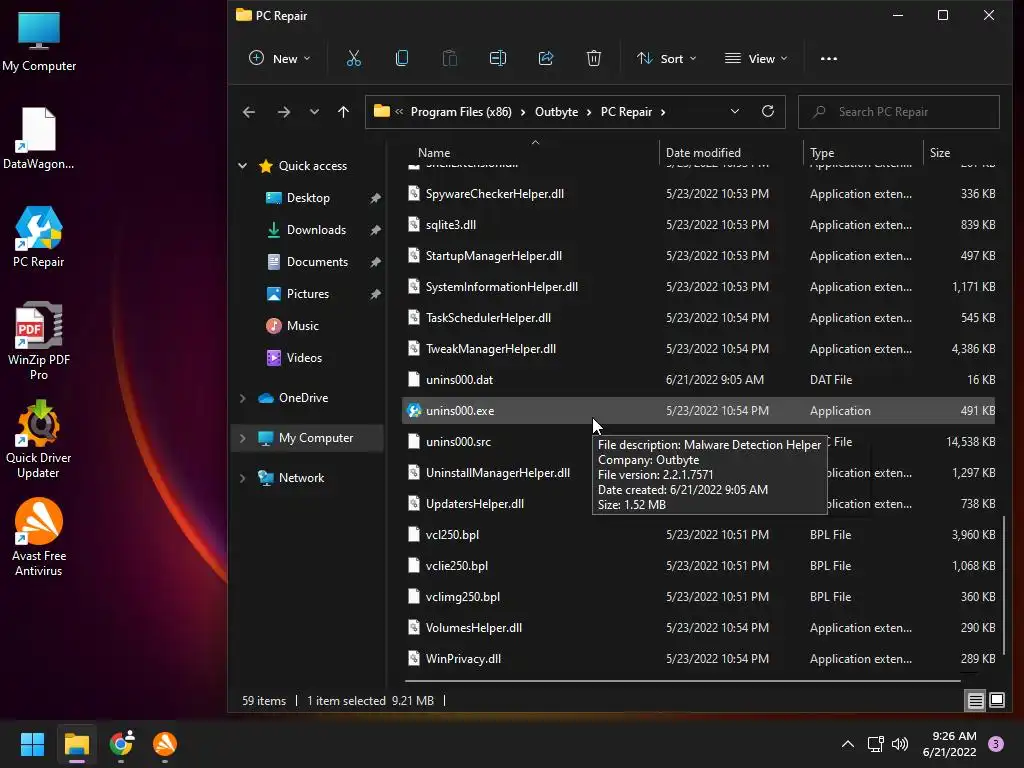1024x768 pixels.
Task: Click the volume speaker tray icon
Action: 900,744
